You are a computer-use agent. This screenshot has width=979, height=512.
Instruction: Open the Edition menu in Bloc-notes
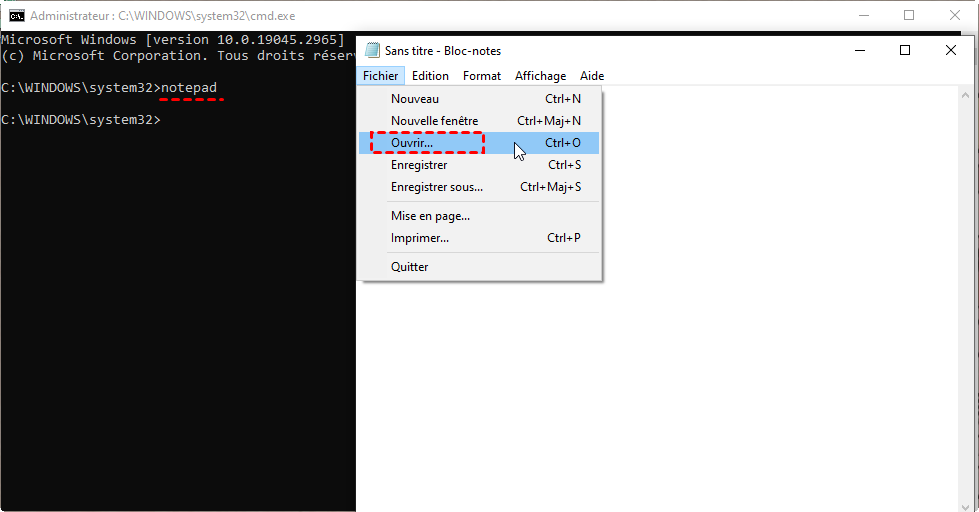click(430, 76)
